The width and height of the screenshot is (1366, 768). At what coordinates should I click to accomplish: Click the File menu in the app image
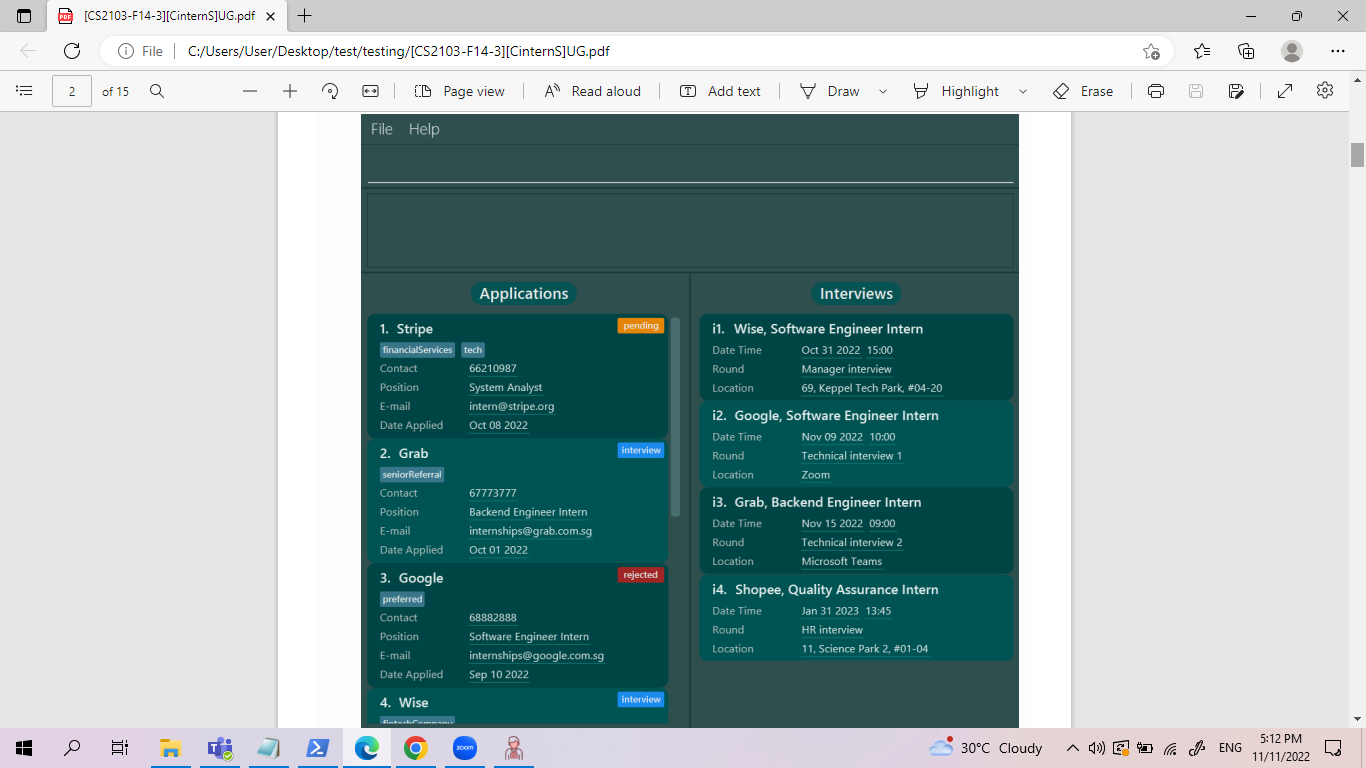pos(382,129)
